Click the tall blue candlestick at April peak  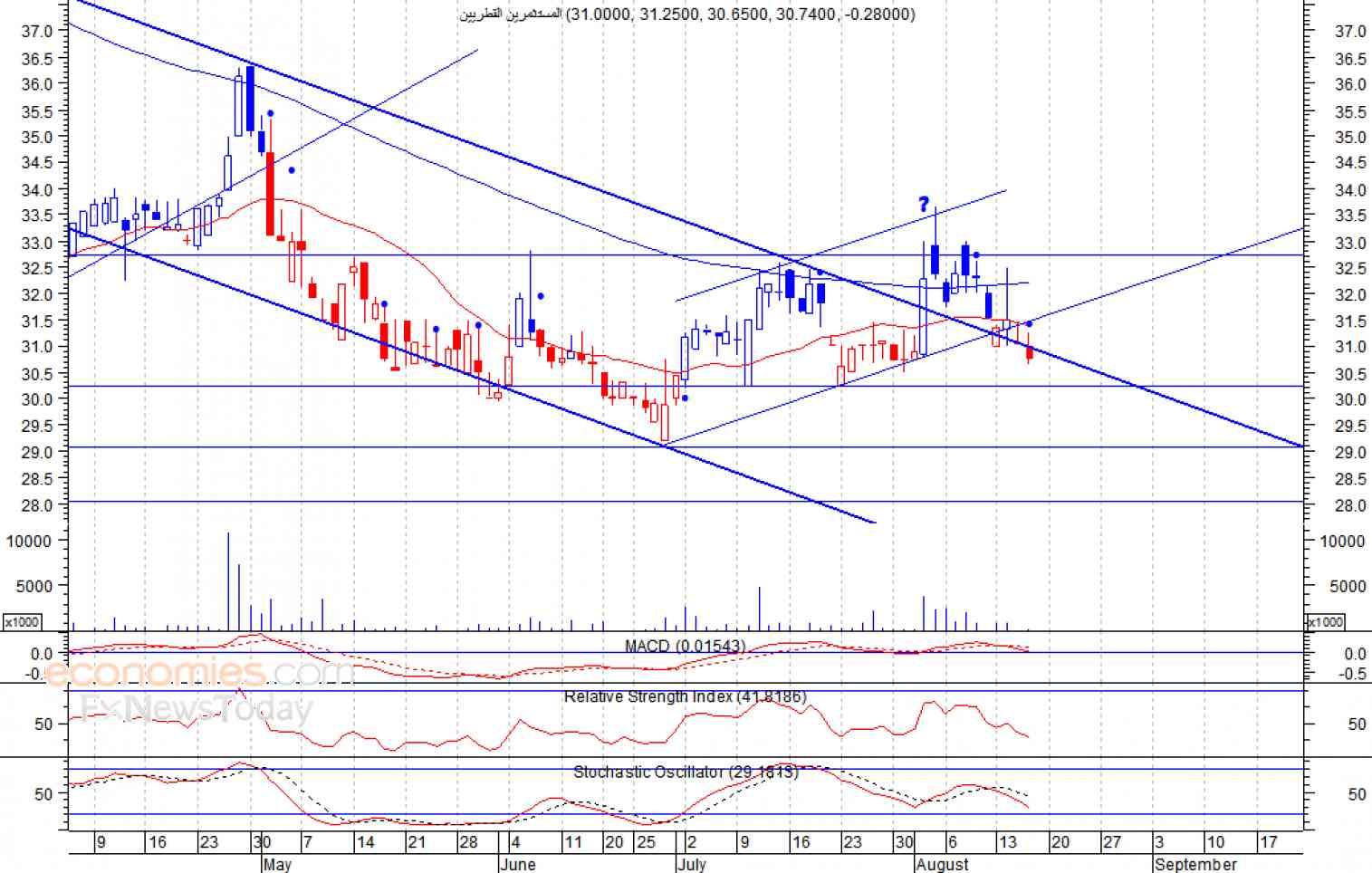pos(250,99)
